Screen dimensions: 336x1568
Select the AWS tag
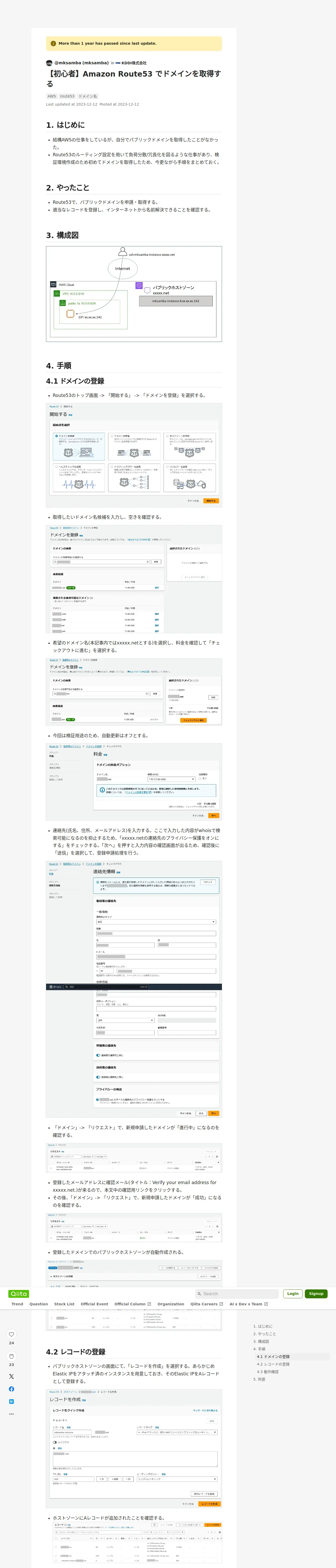(x=52, y=96)
